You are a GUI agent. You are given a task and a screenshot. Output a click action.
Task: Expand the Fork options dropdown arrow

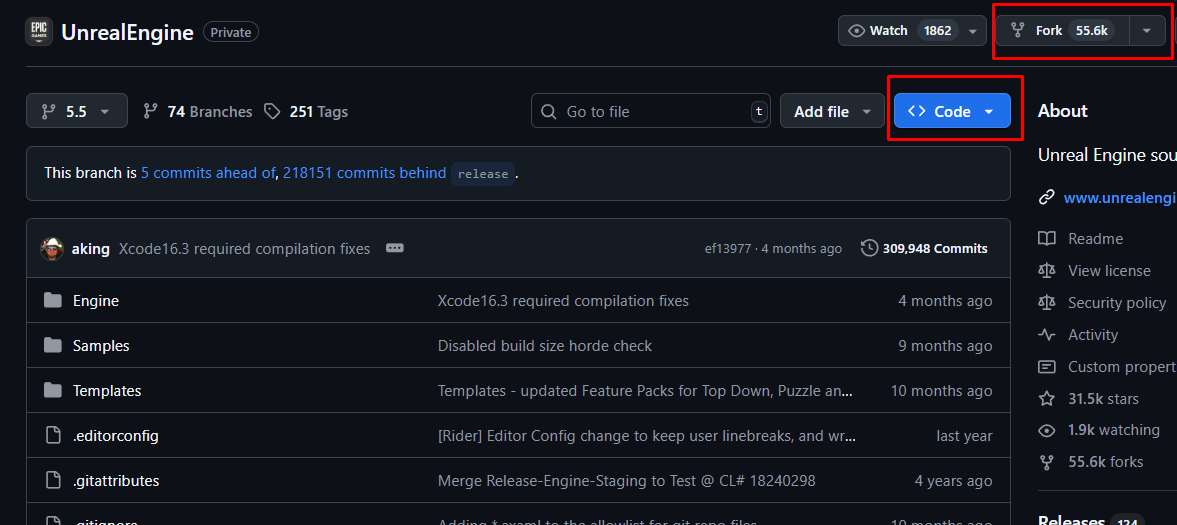coord(1147,31)
